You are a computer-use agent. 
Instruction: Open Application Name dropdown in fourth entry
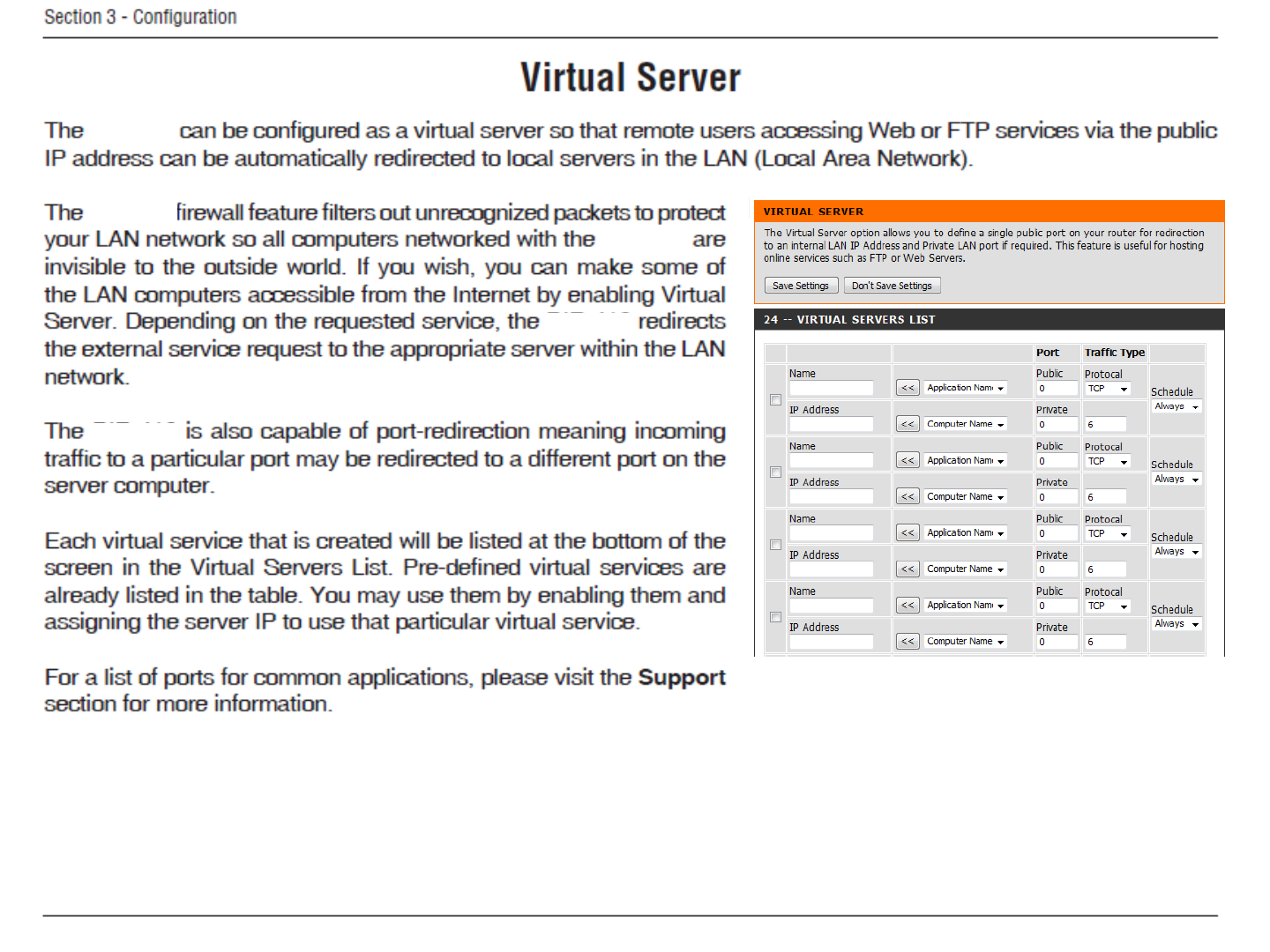click(x=965, y=605)
